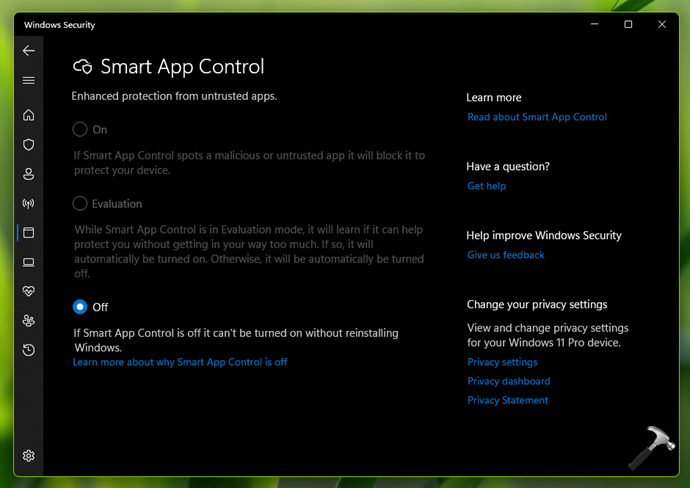The image size is (690, 488).
Task: Open Learn more about why Smart App Control is off
Action: tap(180, 362)
